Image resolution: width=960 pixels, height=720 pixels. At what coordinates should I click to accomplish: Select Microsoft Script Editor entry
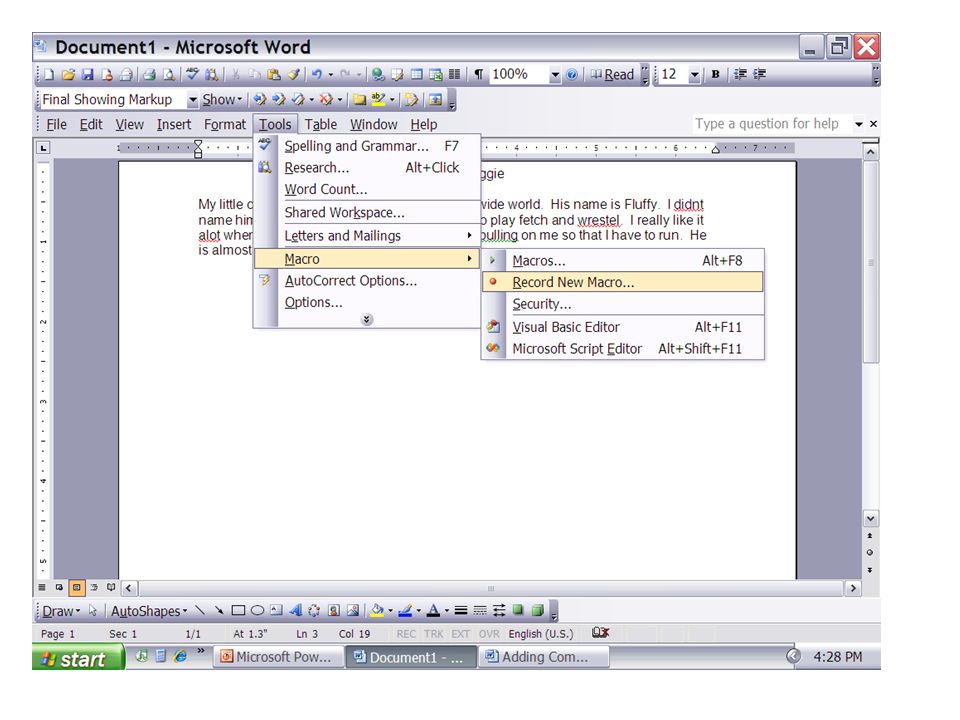click(623, 349)
